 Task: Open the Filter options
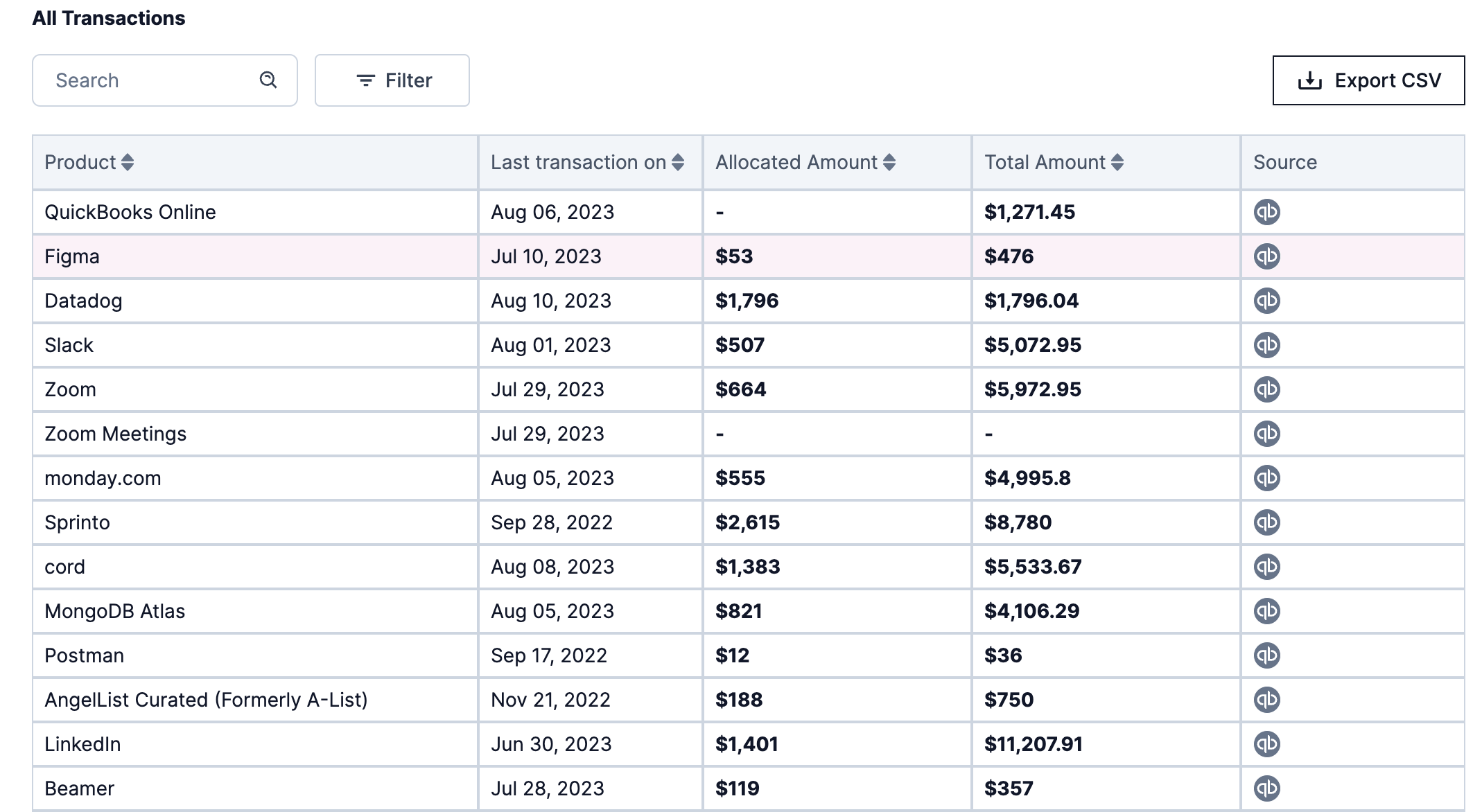tap(392, 80)
